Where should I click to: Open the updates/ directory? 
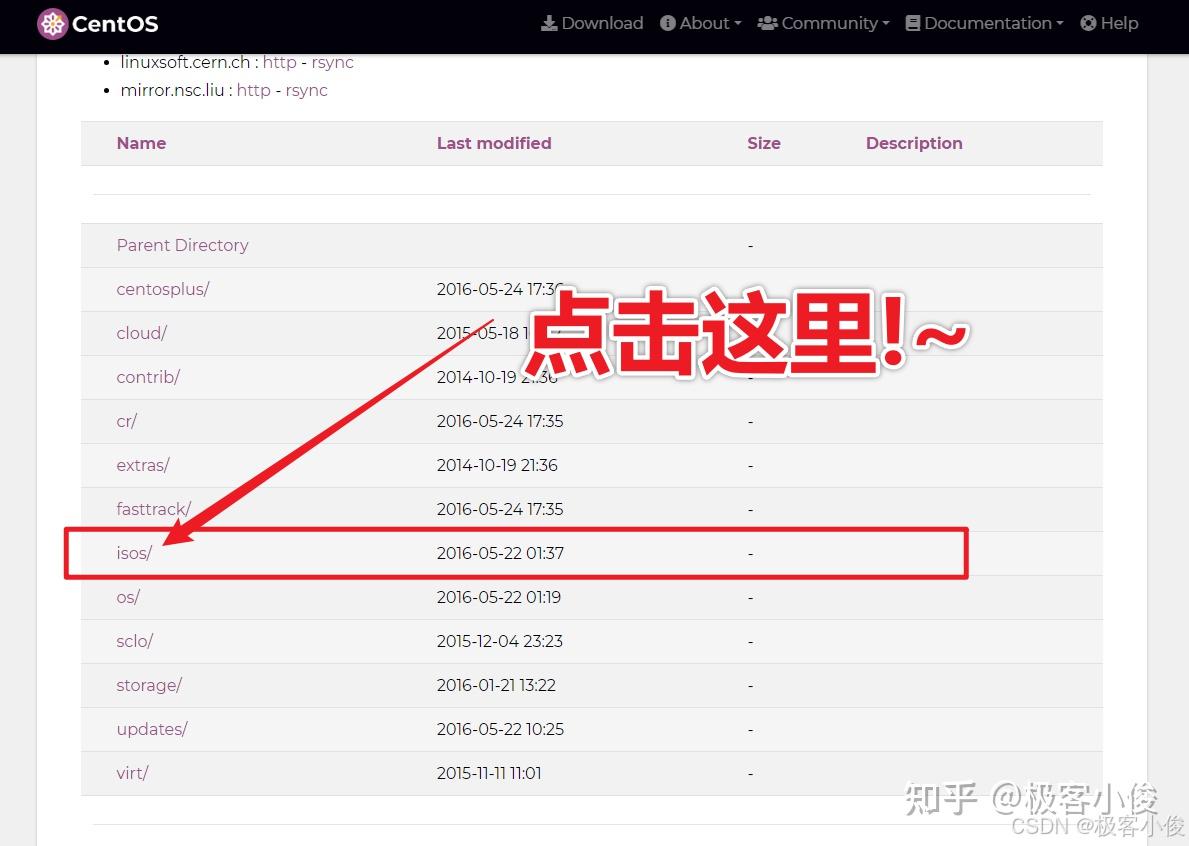tap(152, 729)
